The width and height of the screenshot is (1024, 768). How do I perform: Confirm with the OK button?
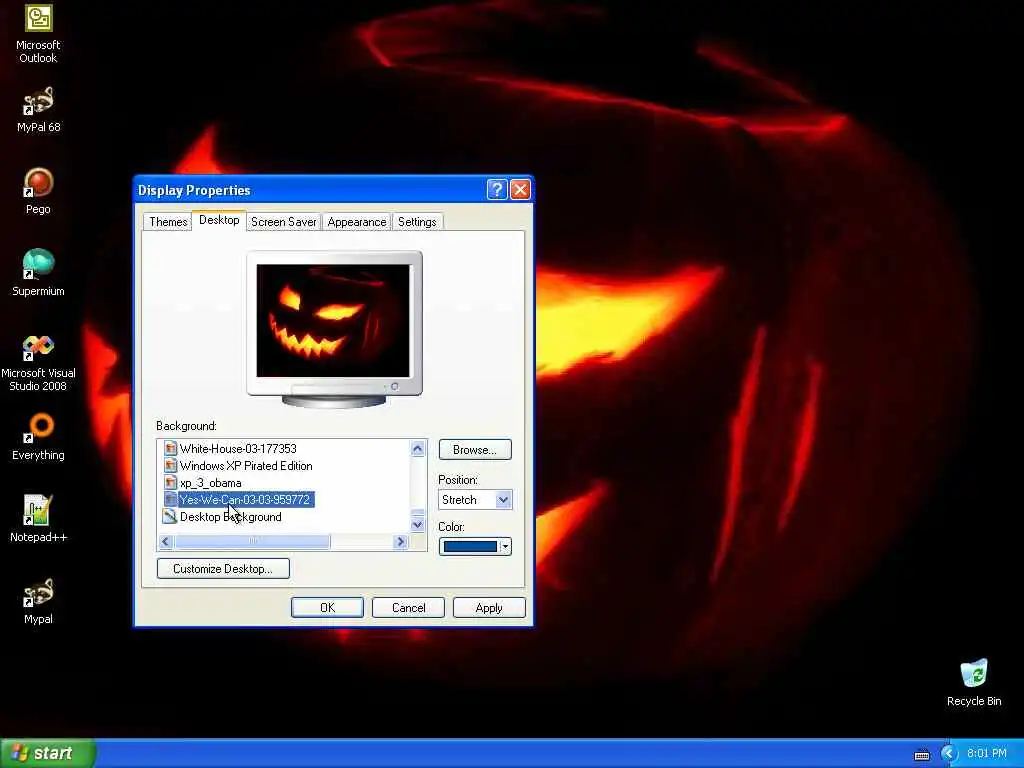327,607
